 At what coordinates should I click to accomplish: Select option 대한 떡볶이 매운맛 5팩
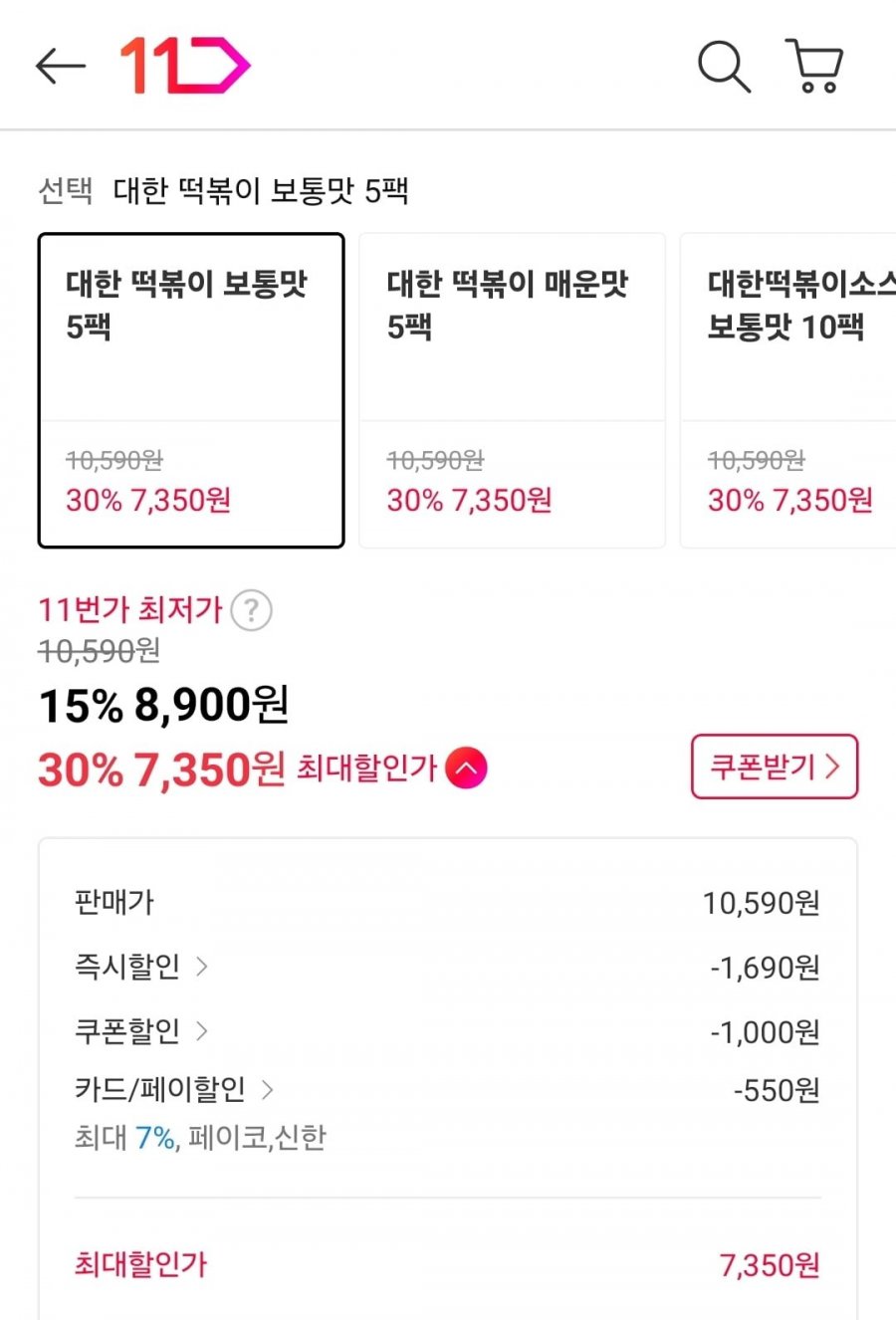tap(512, 390)
